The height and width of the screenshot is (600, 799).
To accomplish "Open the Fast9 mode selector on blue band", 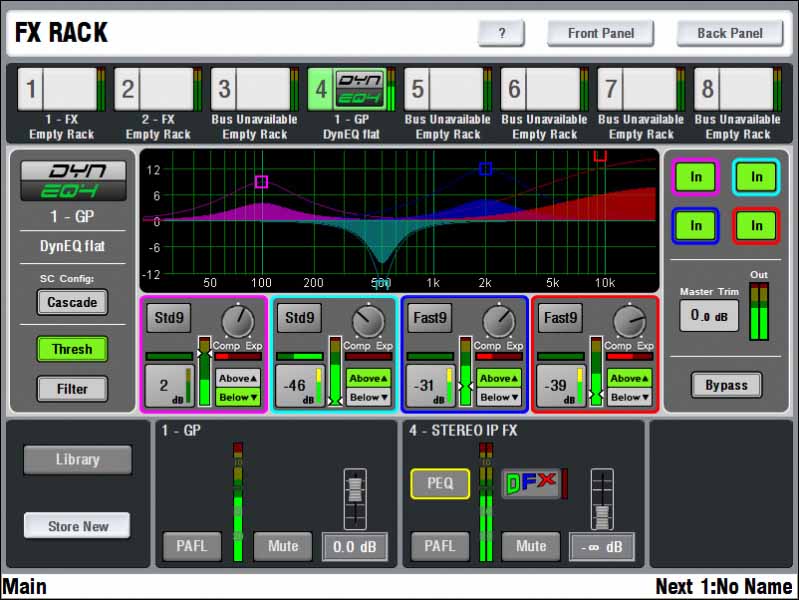I will (427, 319).
